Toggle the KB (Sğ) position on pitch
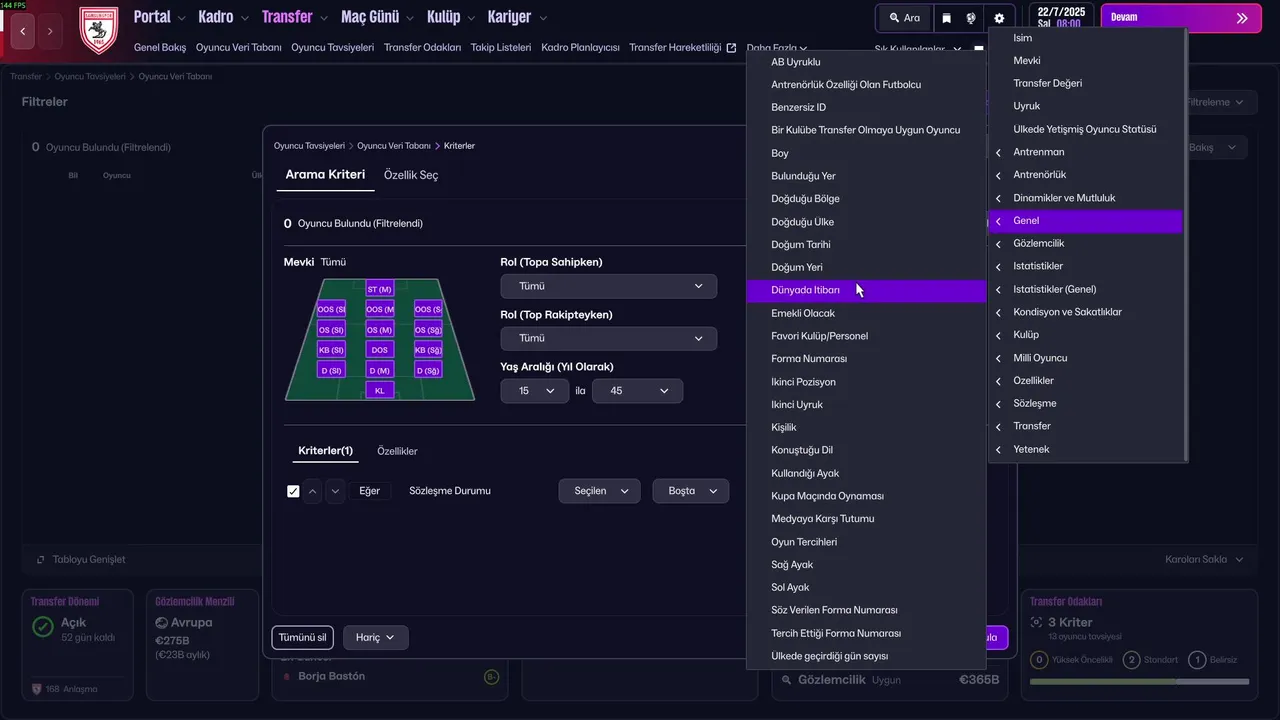Image resolution: width=1280 pixels, height=720 pixels. (428, 350)
